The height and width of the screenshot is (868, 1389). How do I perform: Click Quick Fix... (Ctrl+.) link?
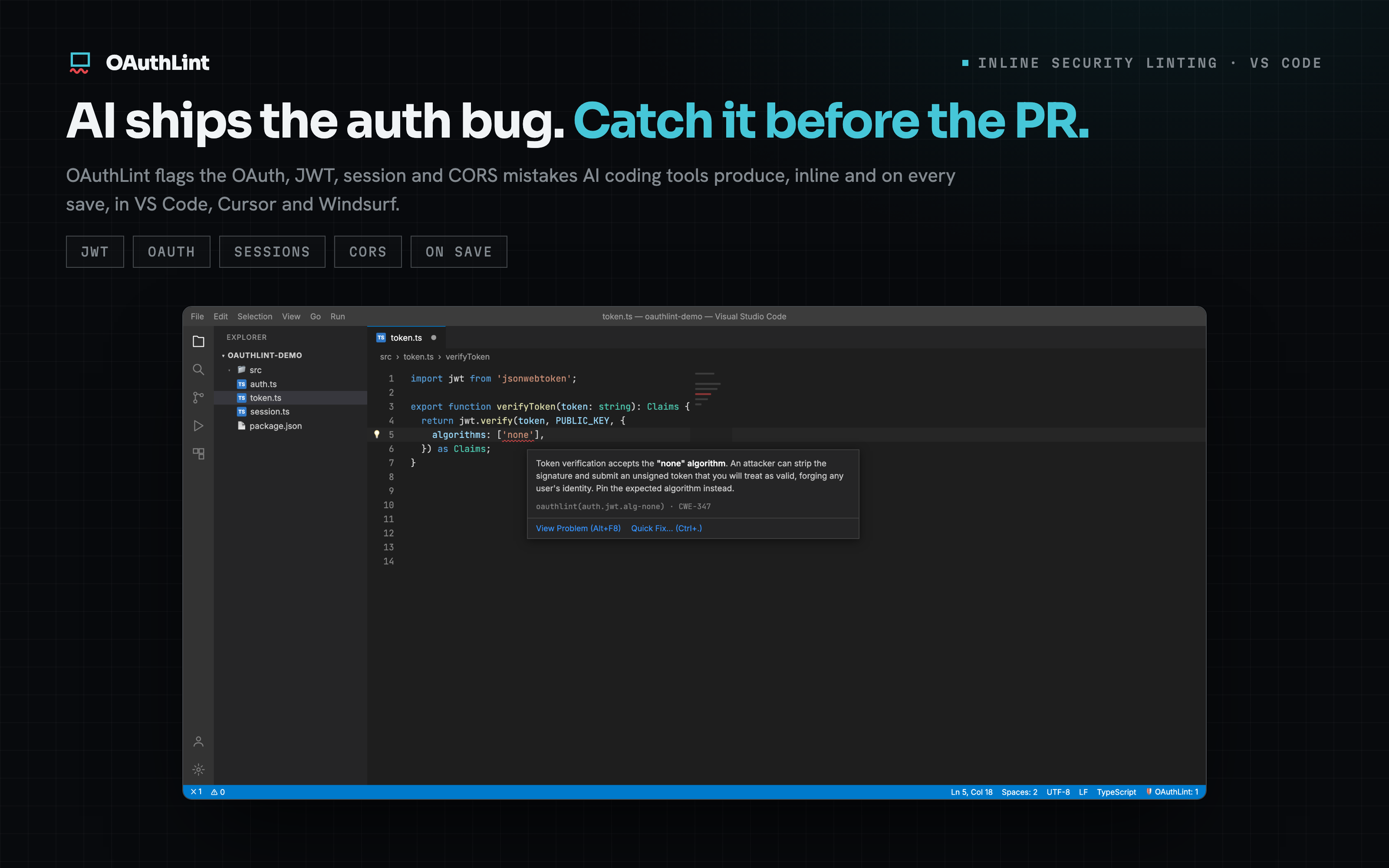tap(666, 528)
